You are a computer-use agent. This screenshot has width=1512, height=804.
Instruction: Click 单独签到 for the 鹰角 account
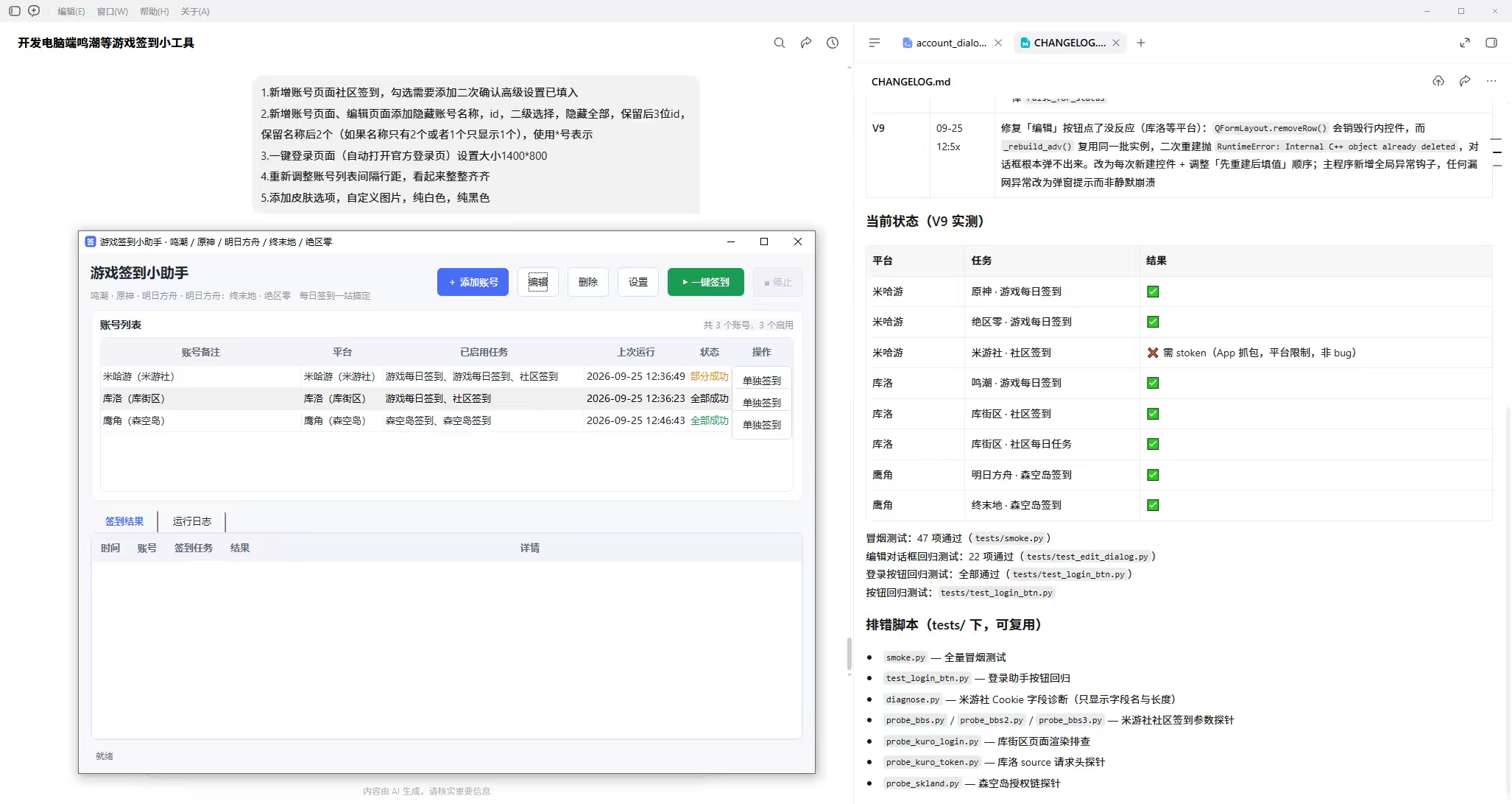point(762,425)
